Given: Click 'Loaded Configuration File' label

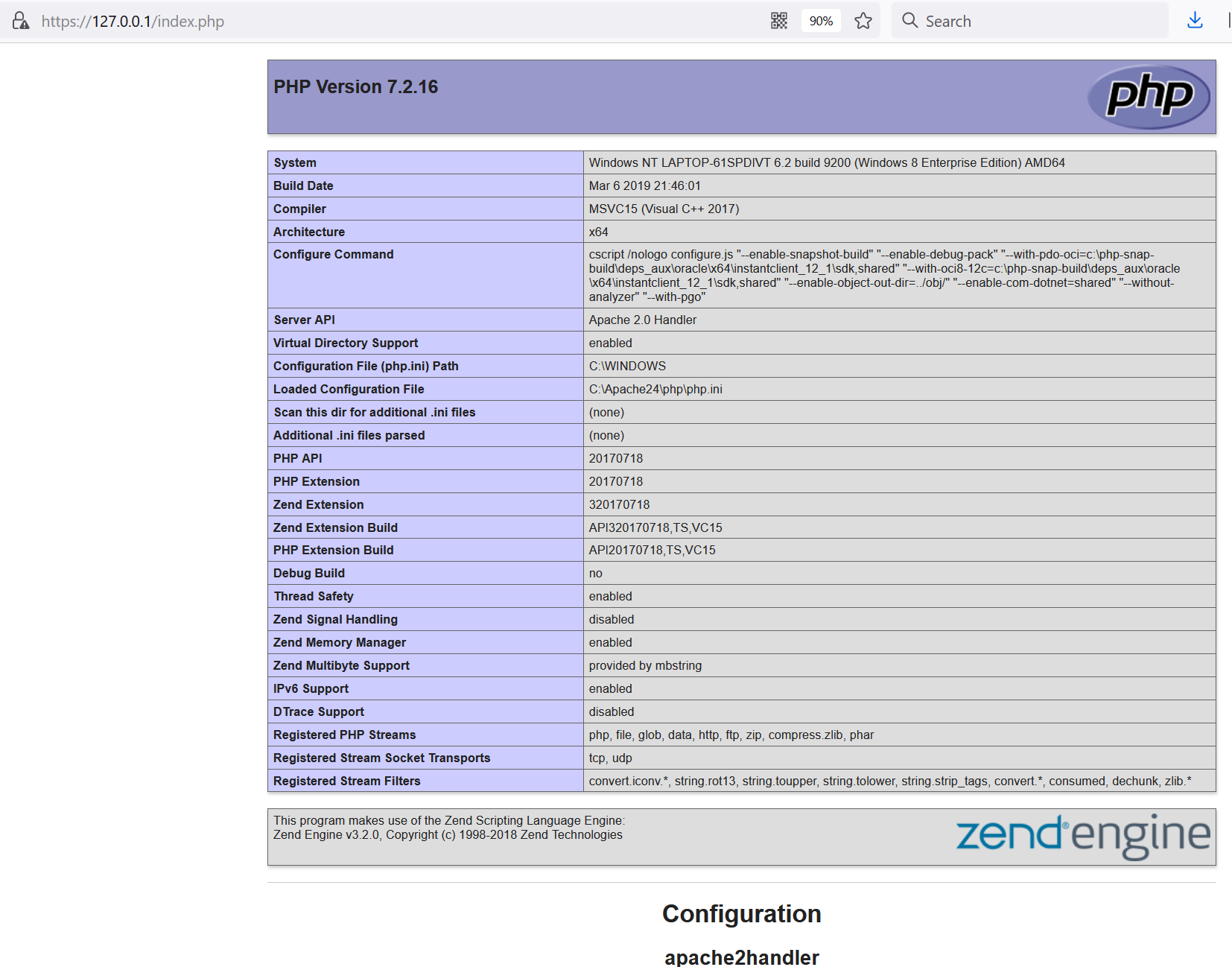Looking at the screenshot, I should coord(349,389).
